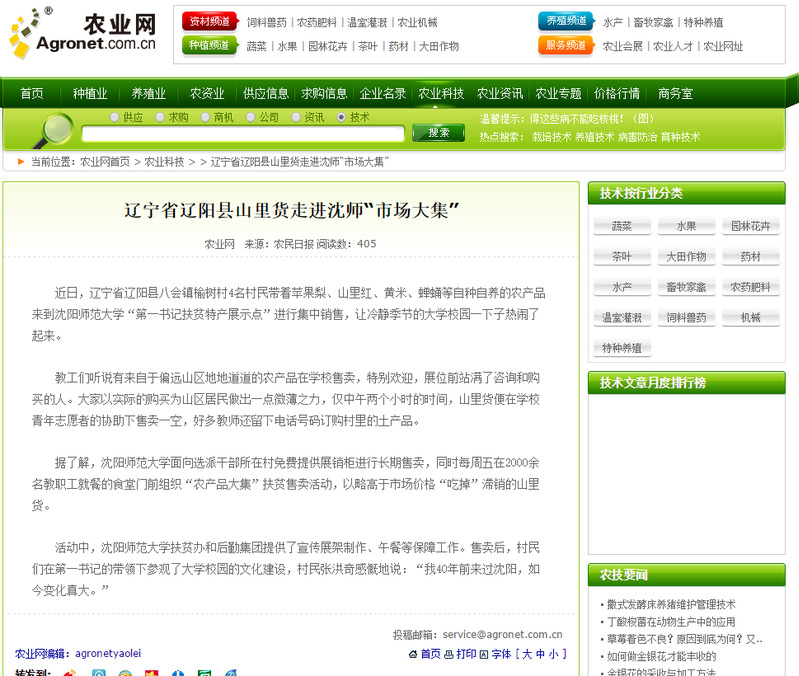Click the font icon beside 字体
Viewport: 799px width, 676px height.
[x=484, y=654]
